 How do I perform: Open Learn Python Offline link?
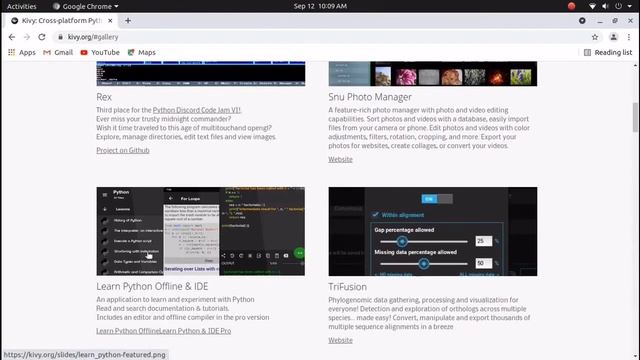point(127,331)
